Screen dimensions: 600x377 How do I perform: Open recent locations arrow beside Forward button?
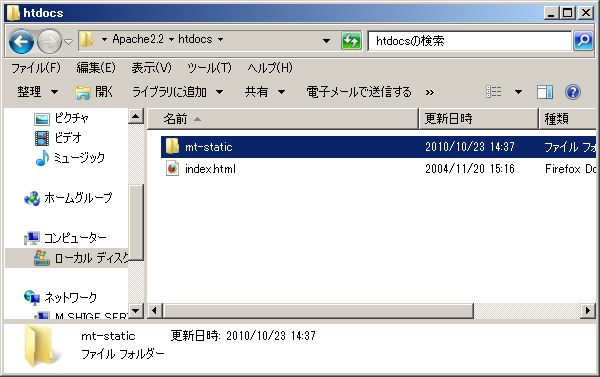pos(68,41)
